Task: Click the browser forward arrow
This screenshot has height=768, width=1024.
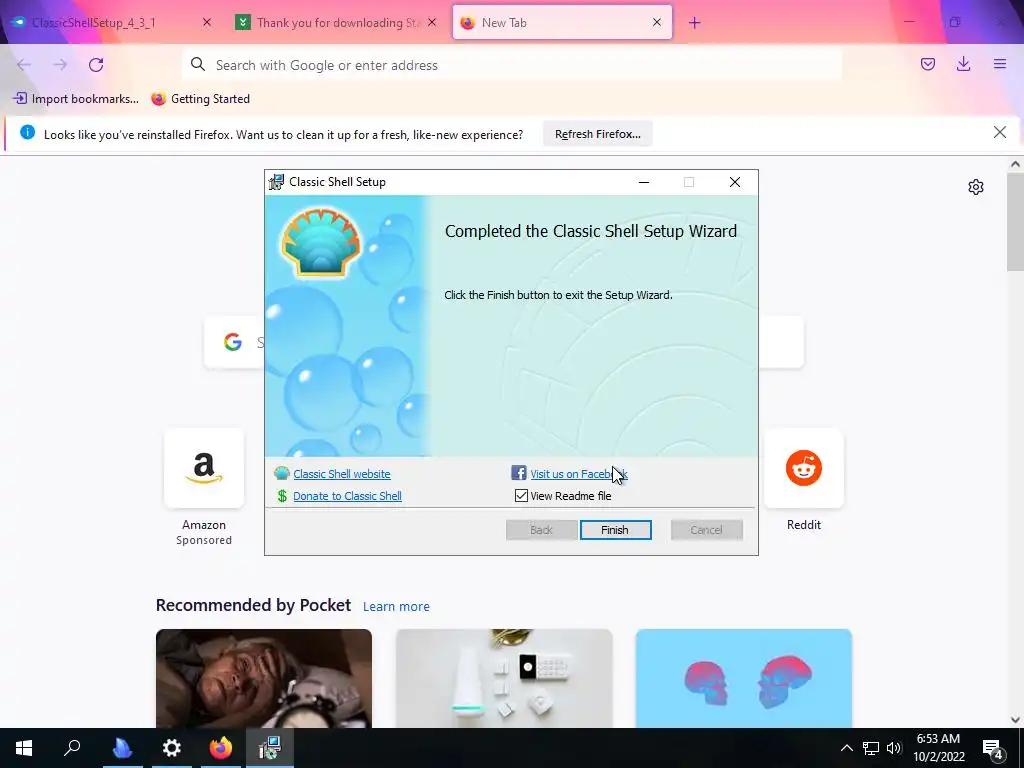Action: coord(60,65)
